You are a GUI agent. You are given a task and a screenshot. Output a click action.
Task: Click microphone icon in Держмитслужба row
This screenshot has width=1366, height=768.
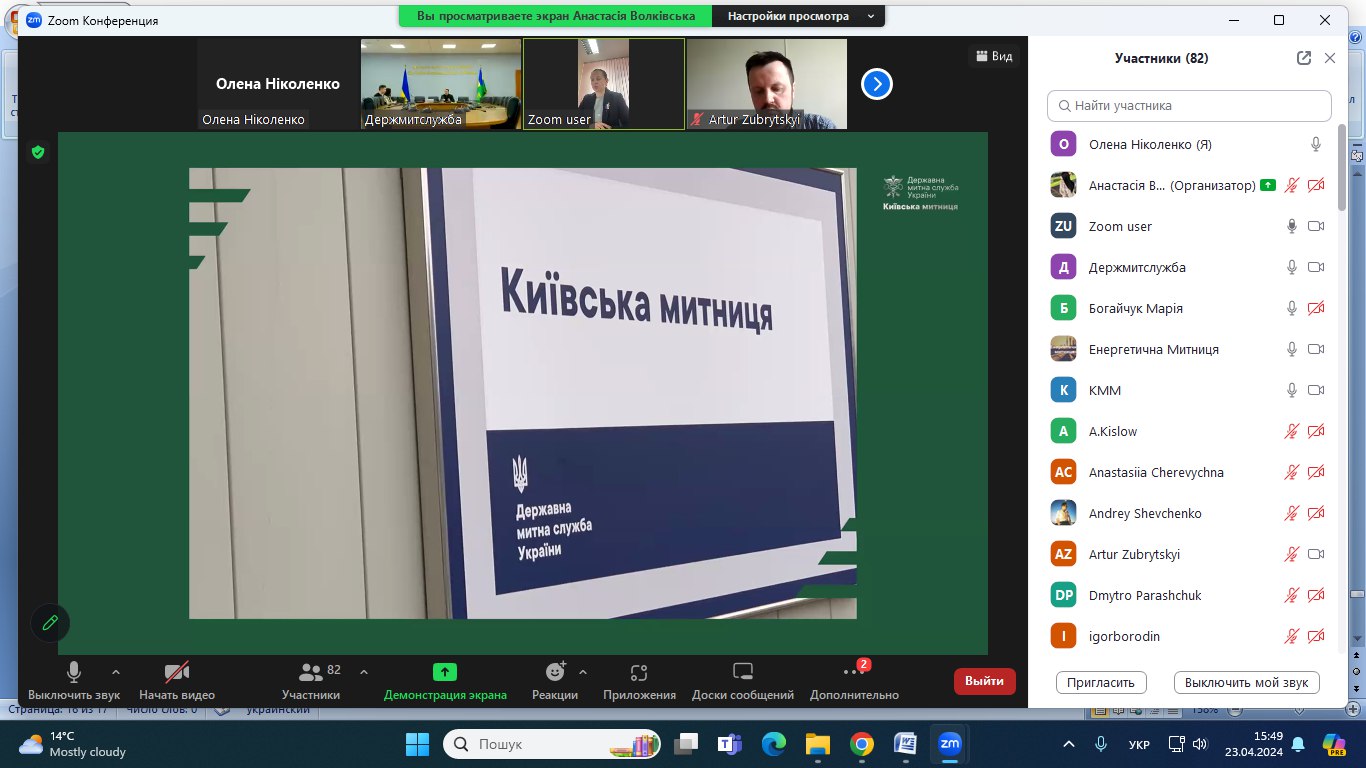[x=1292, y=267]
